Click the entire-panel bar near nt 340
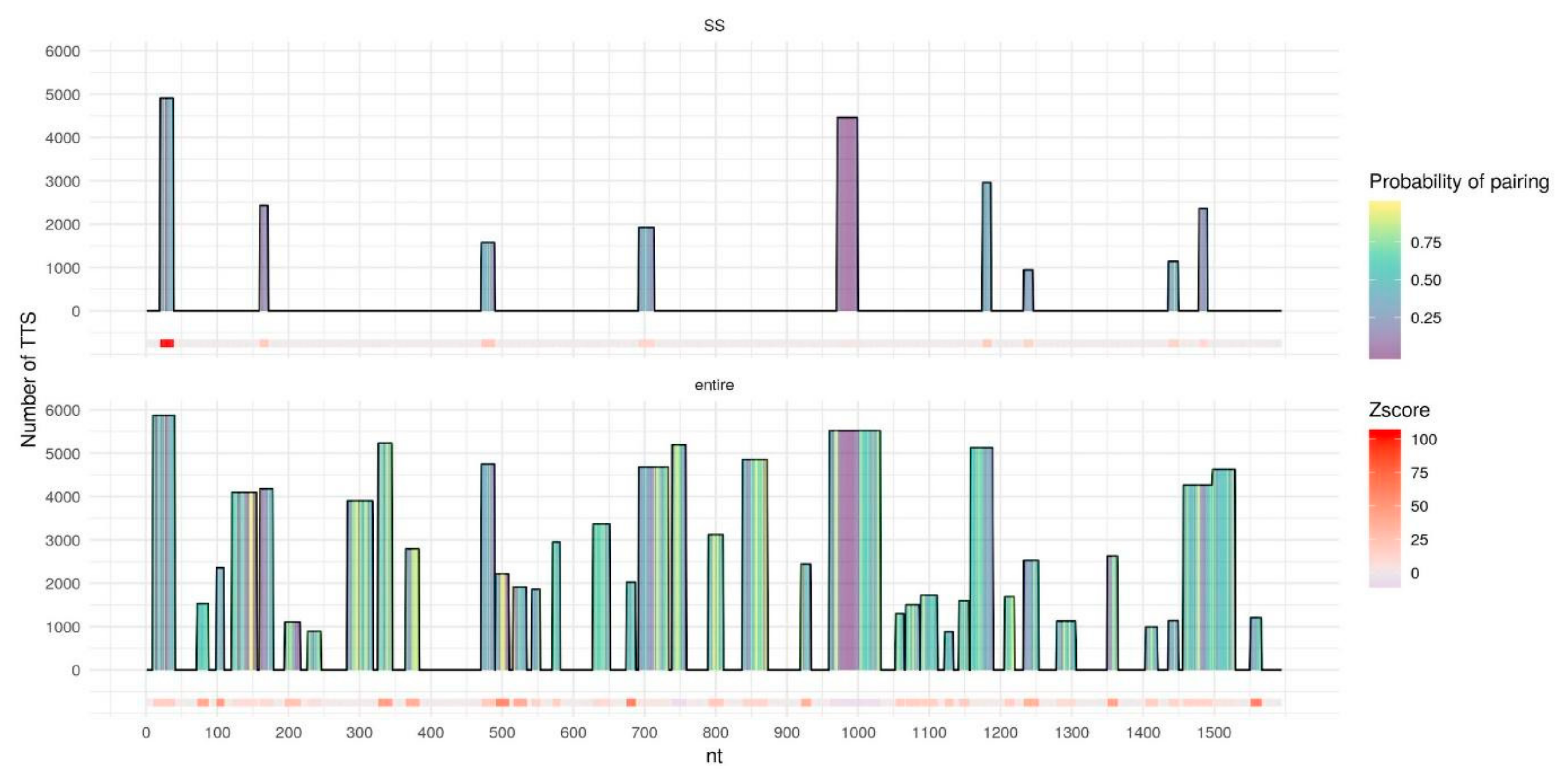This screenshot has width=1568, height=781. click(x=385, y=556)
